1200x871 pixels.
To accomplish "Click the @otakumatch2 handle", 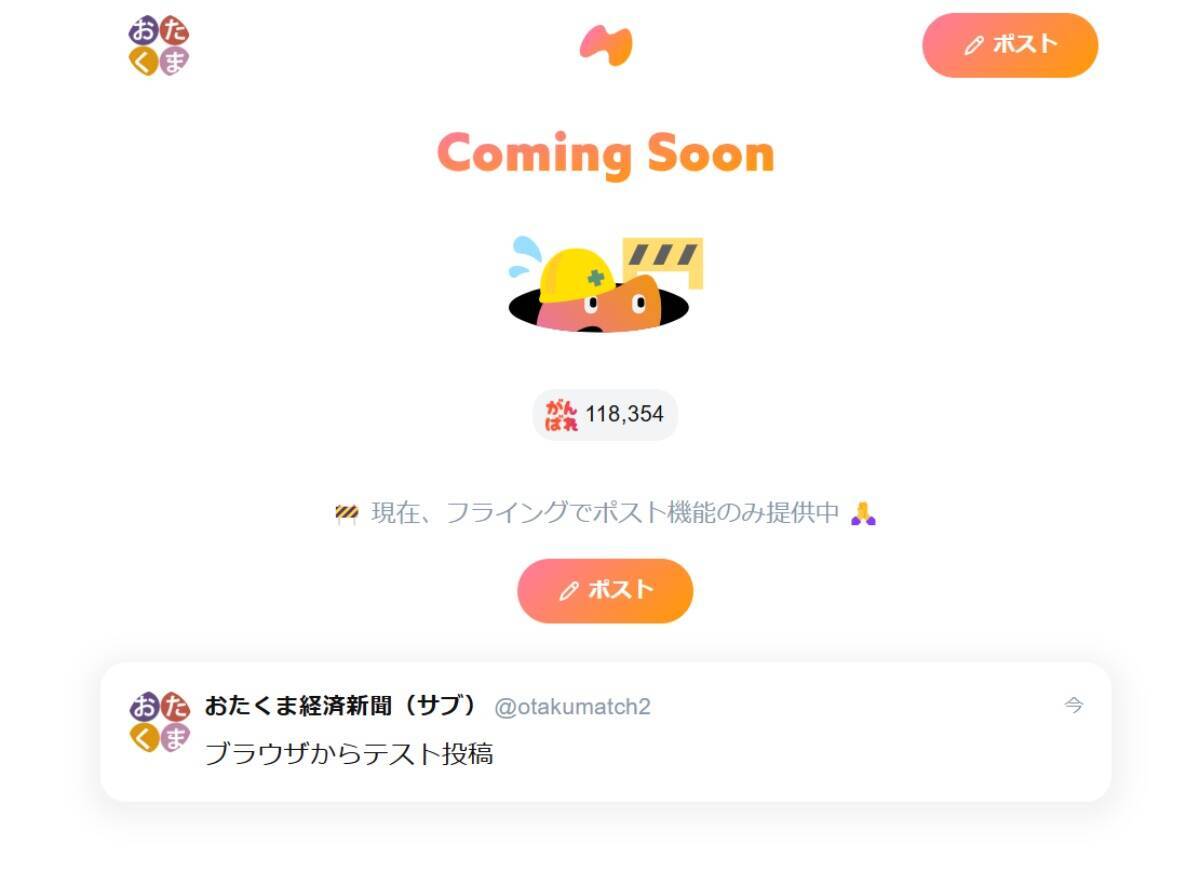I will coord(573,707).
